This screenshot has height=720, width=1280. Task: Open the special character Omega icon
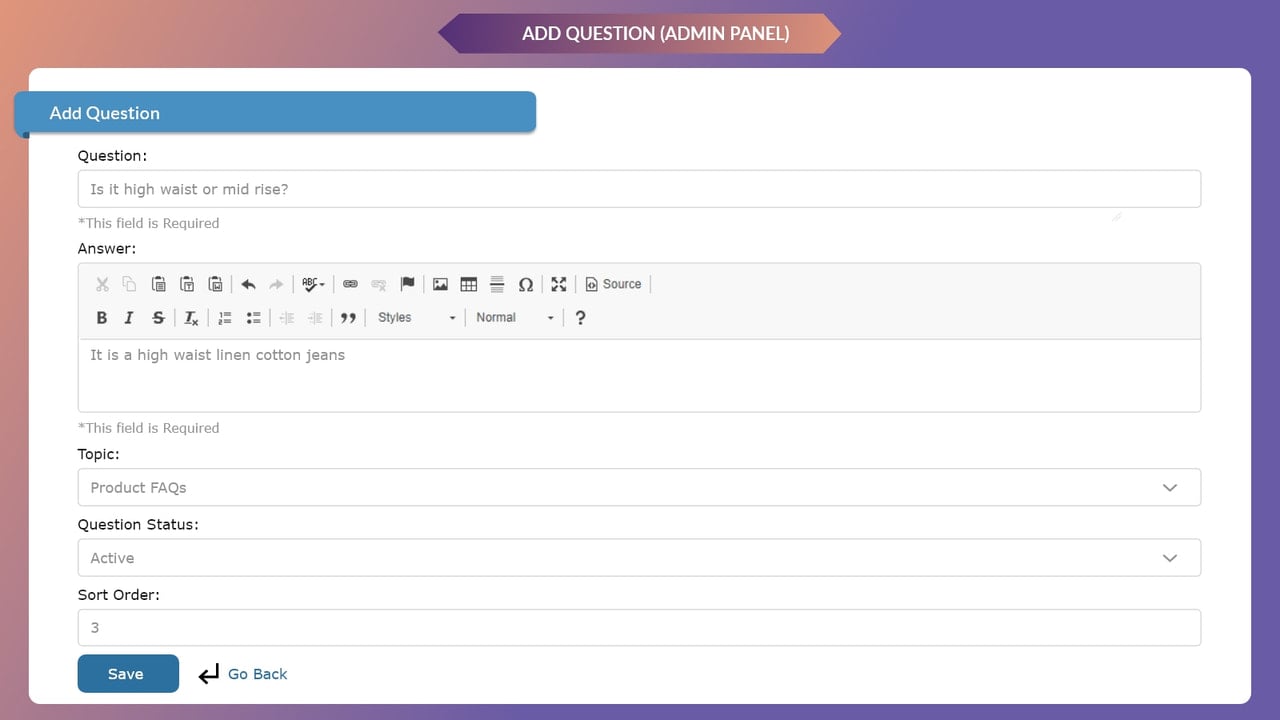525,284
